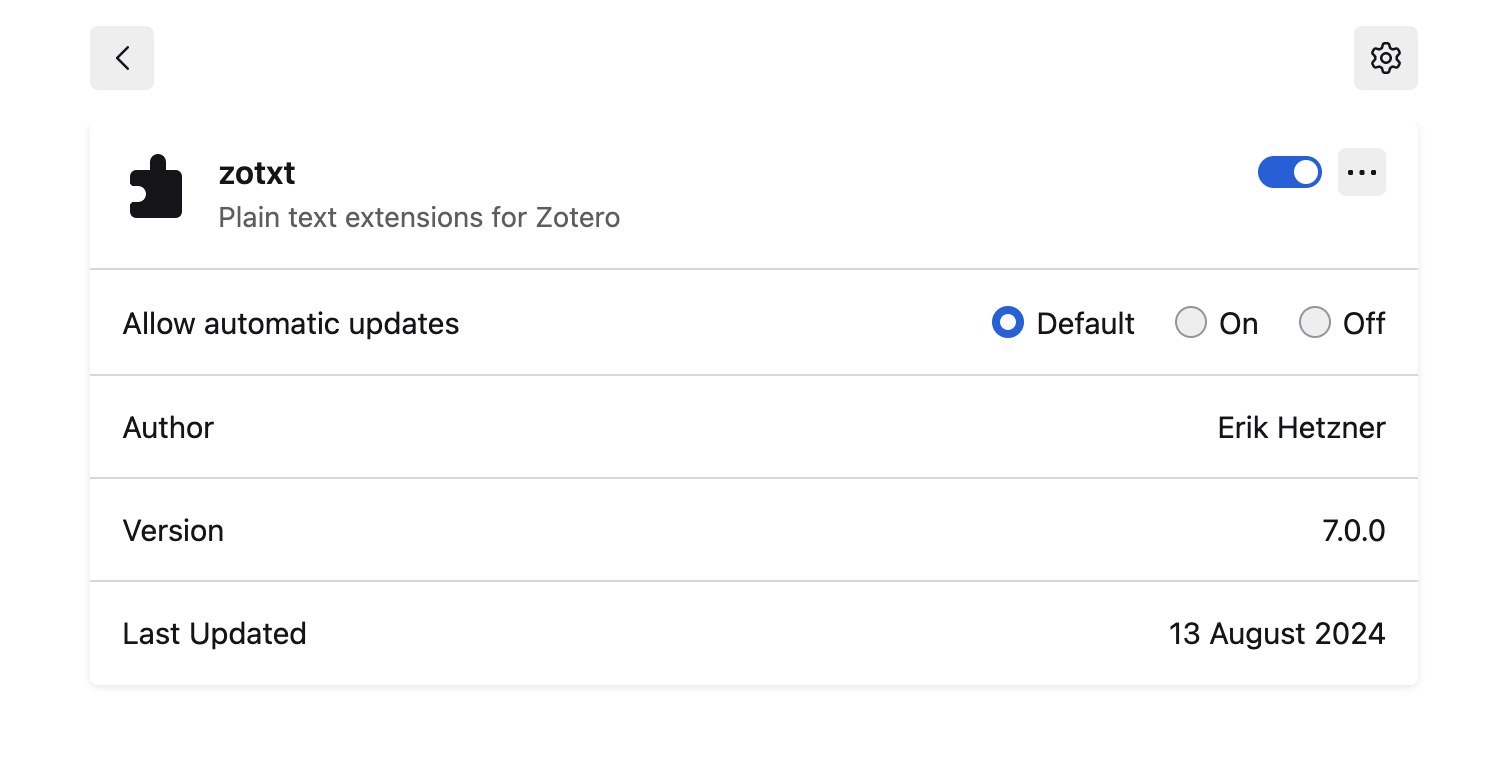This screenshot has height=780, width=1502.
Task: Click the 'On' text label beside its radio
Action: [x=1238, y=324]
